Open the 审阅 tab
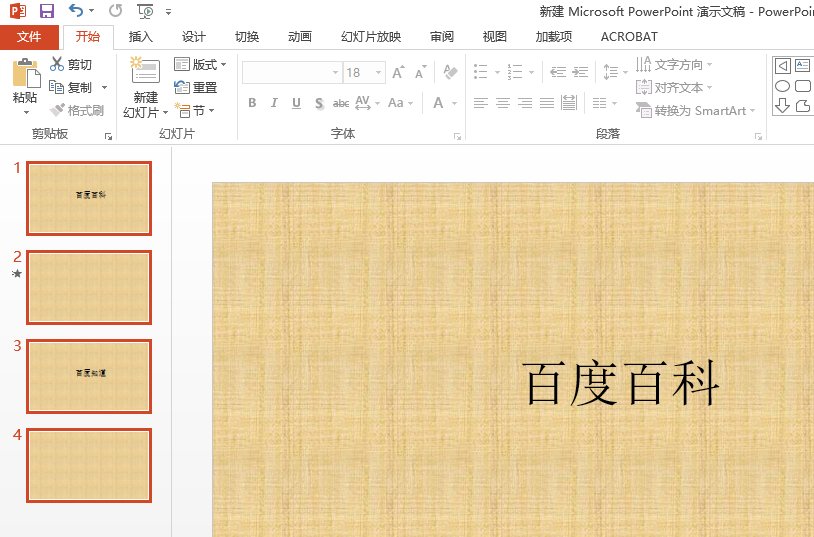Viewport: 814px width, 537px height. (x=442, y=37)
